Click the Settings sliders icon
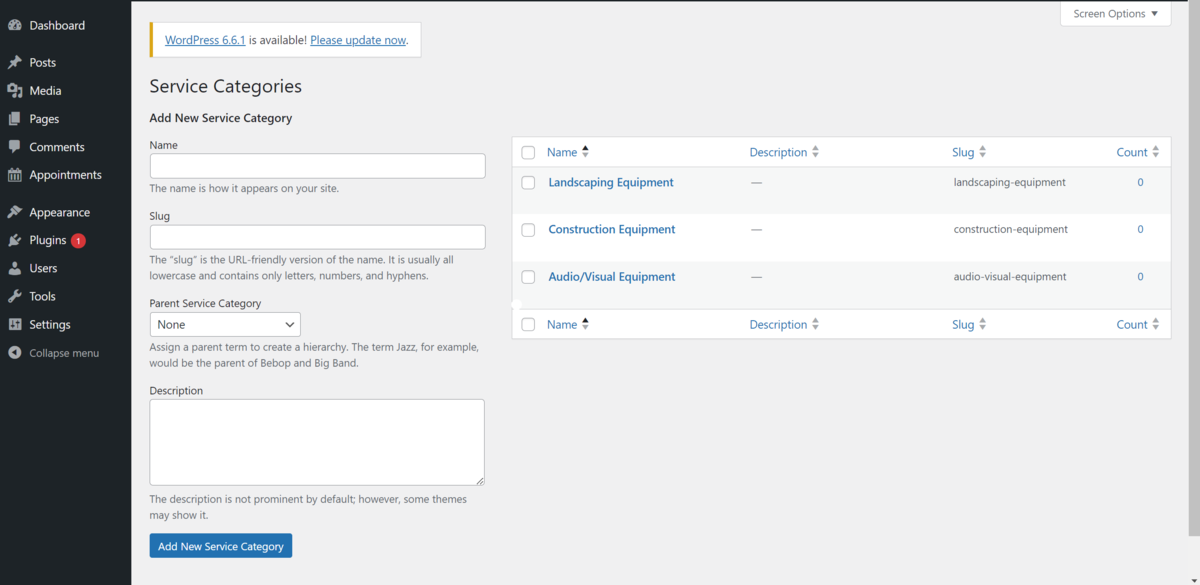 pos(15,324)
